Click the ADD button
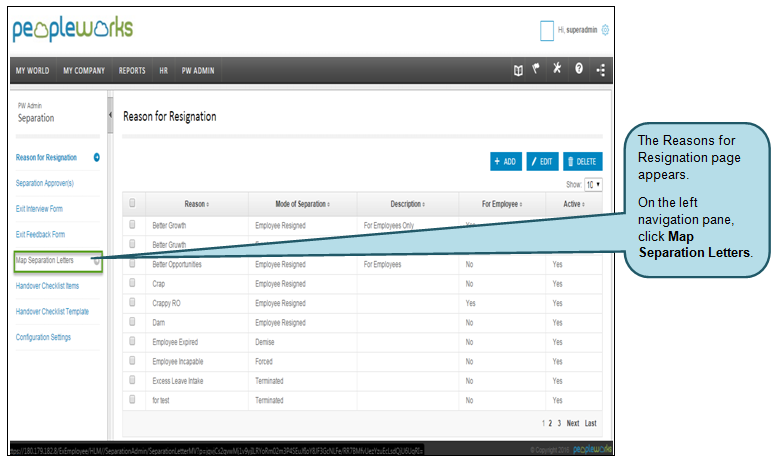Screen dimensions: 771x459 pyautogui.click(x=505, y=161)
